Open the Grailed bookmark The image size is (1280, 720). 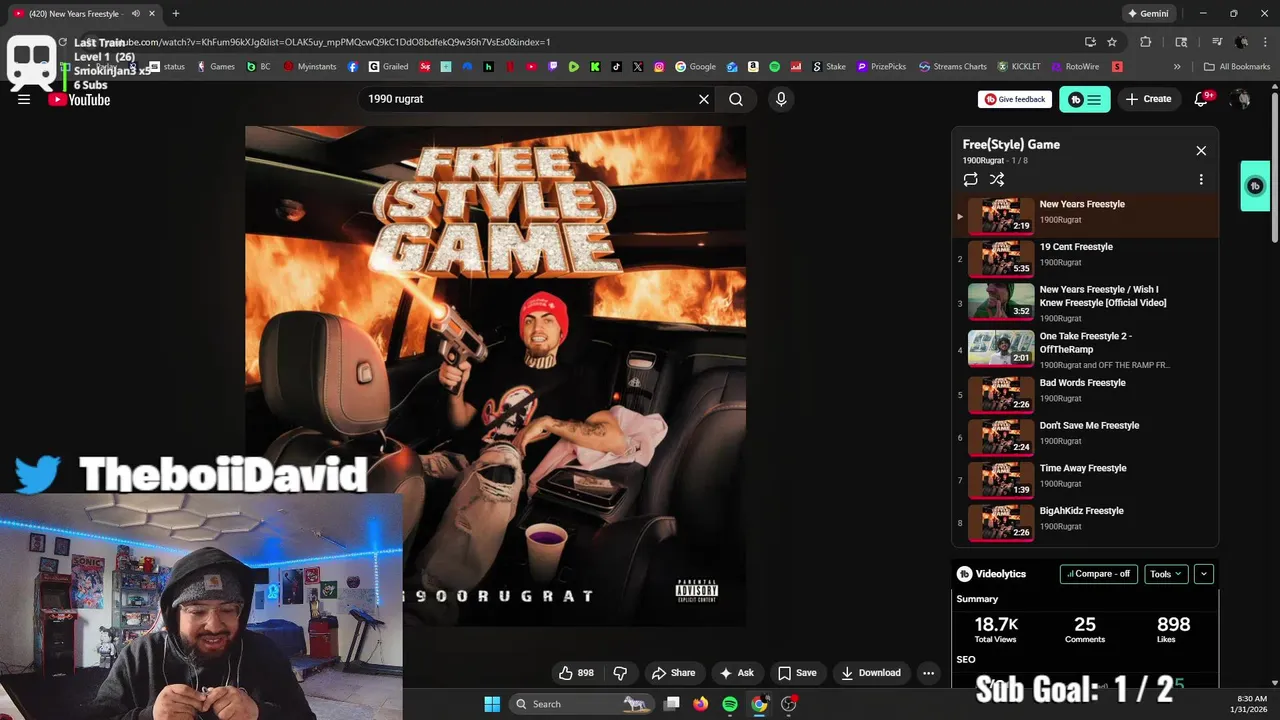click(x=388, y=67)
